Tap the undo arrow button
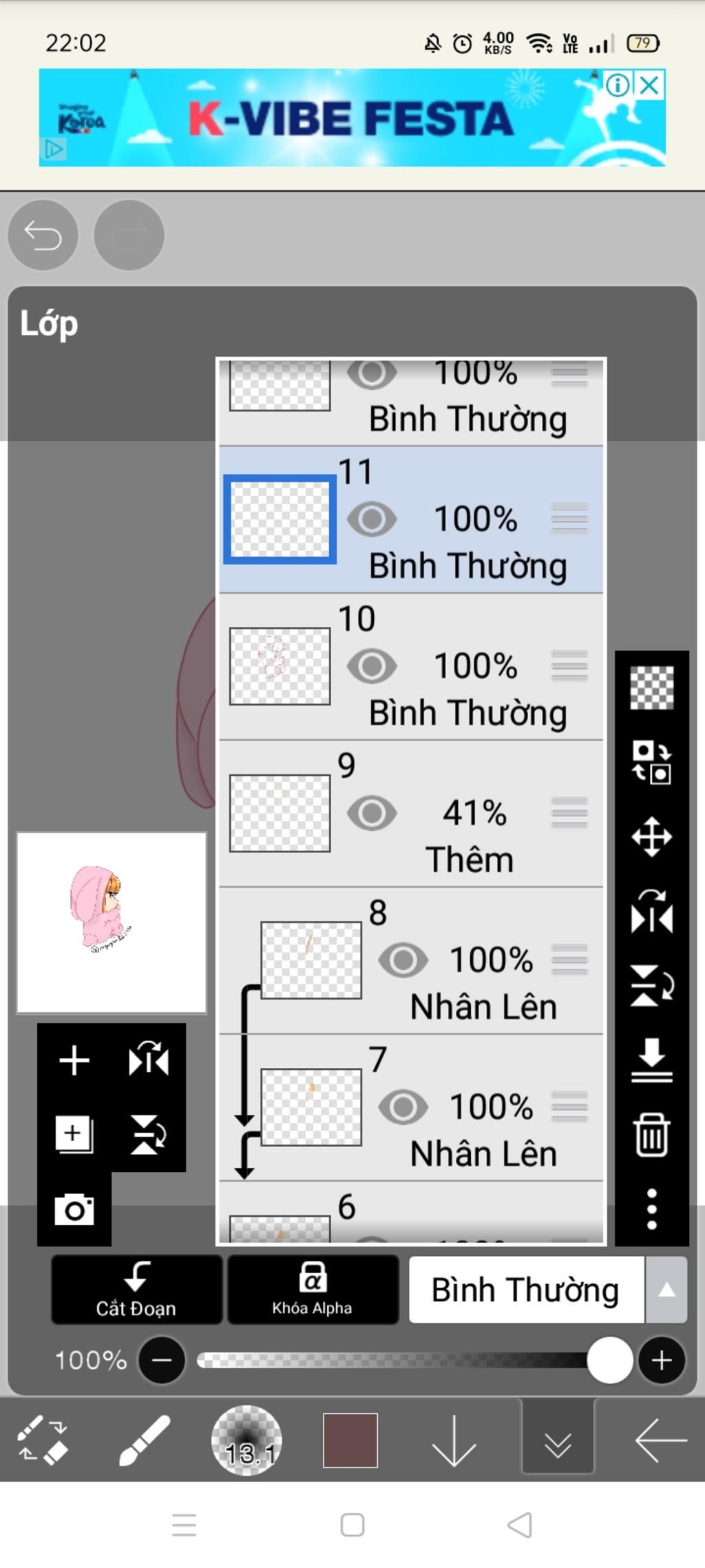 (43, 235)
